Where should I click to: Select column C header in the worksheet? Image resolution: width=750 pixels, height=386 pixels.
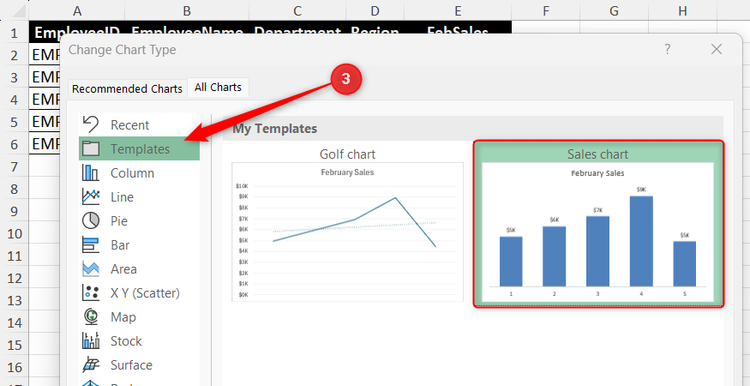tap(298, 11)
